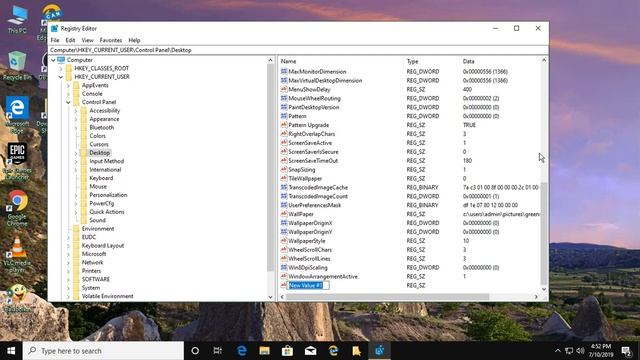Collapse HKEY_CURRENT_USER node
This screenshot has height=360, width=640.
60,77
